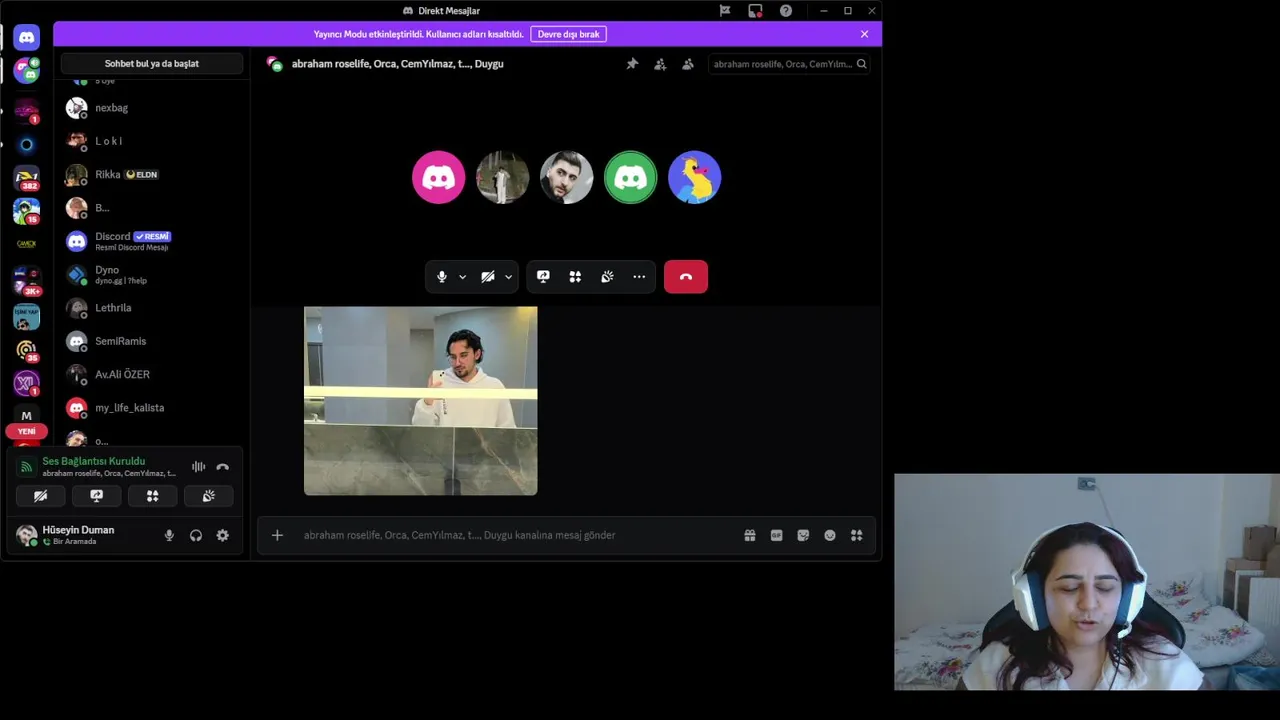The image size is (1280, 720).
Task: Open the server icon with the 35 badge
Action: click(27, 350)
